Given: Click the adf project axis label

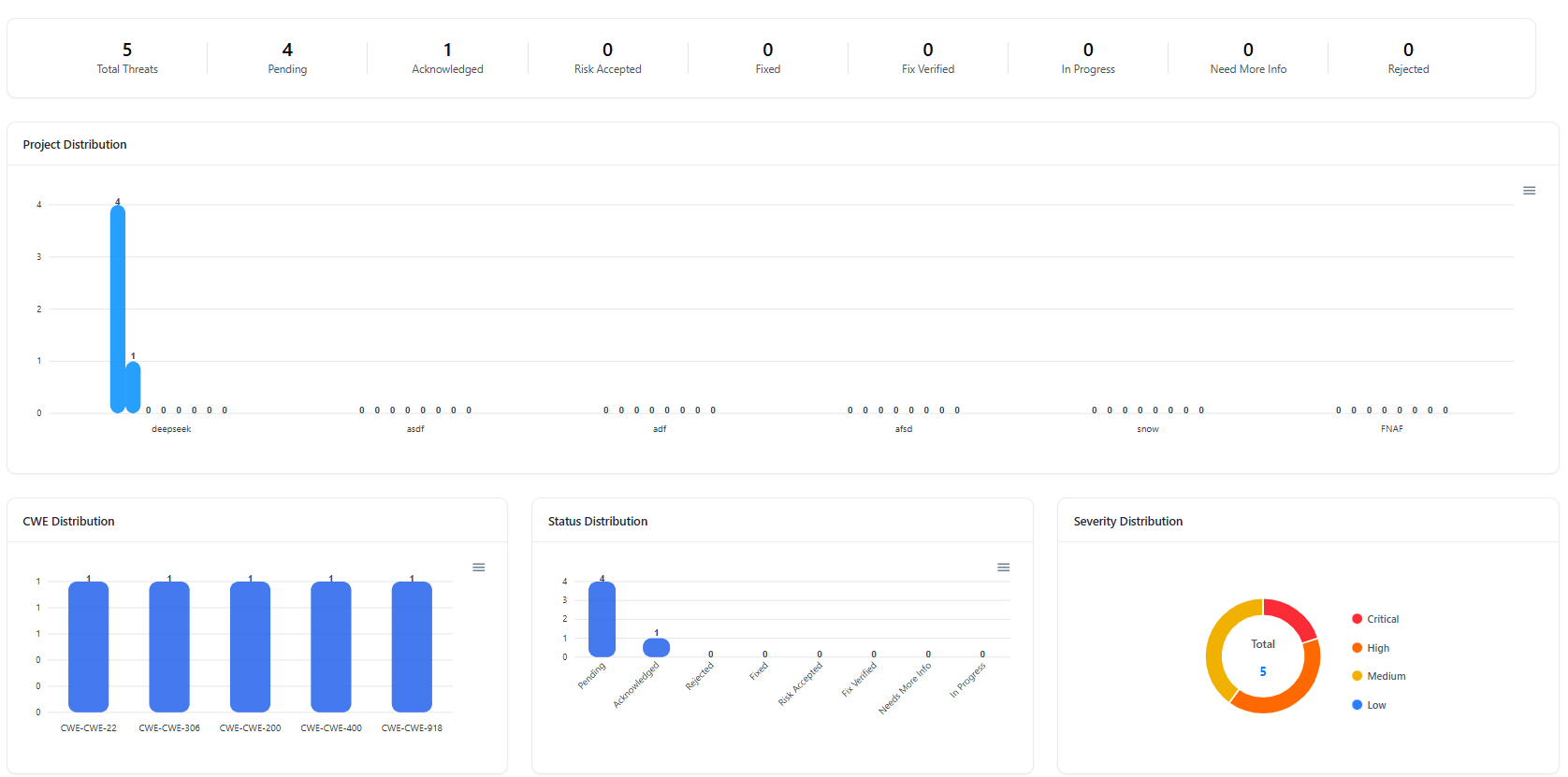Looking at the screenshot, I should [660, 429].
